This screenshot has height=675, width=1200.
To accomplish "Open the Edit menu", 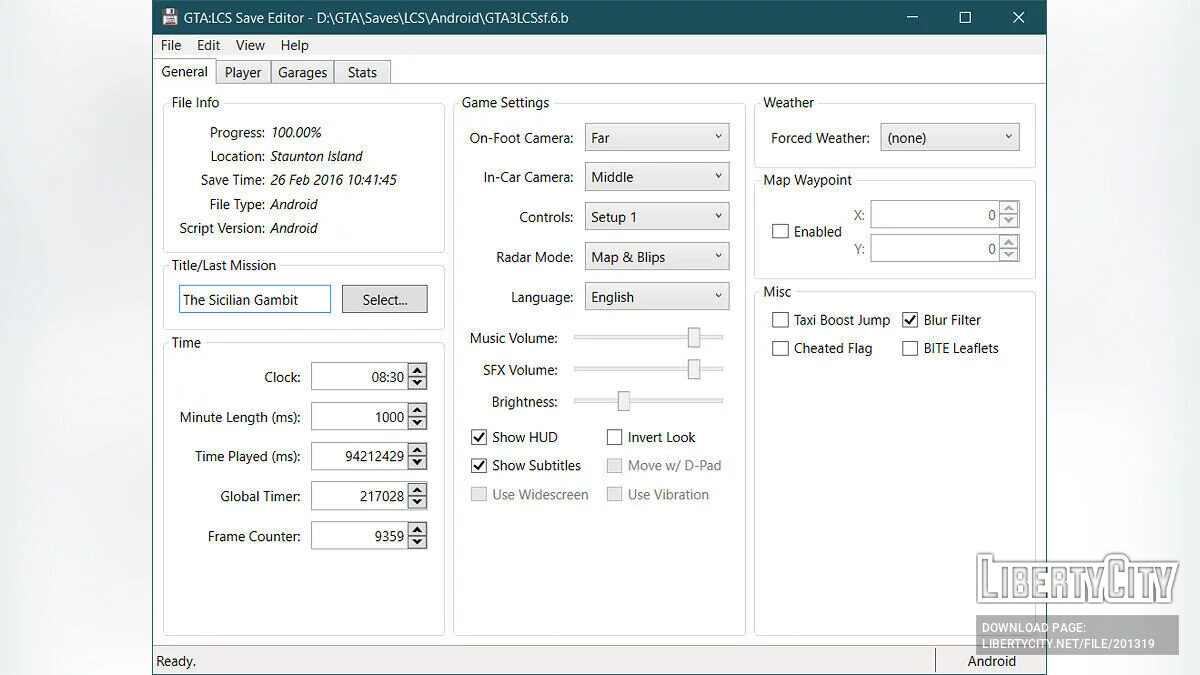I will [208, 45].
